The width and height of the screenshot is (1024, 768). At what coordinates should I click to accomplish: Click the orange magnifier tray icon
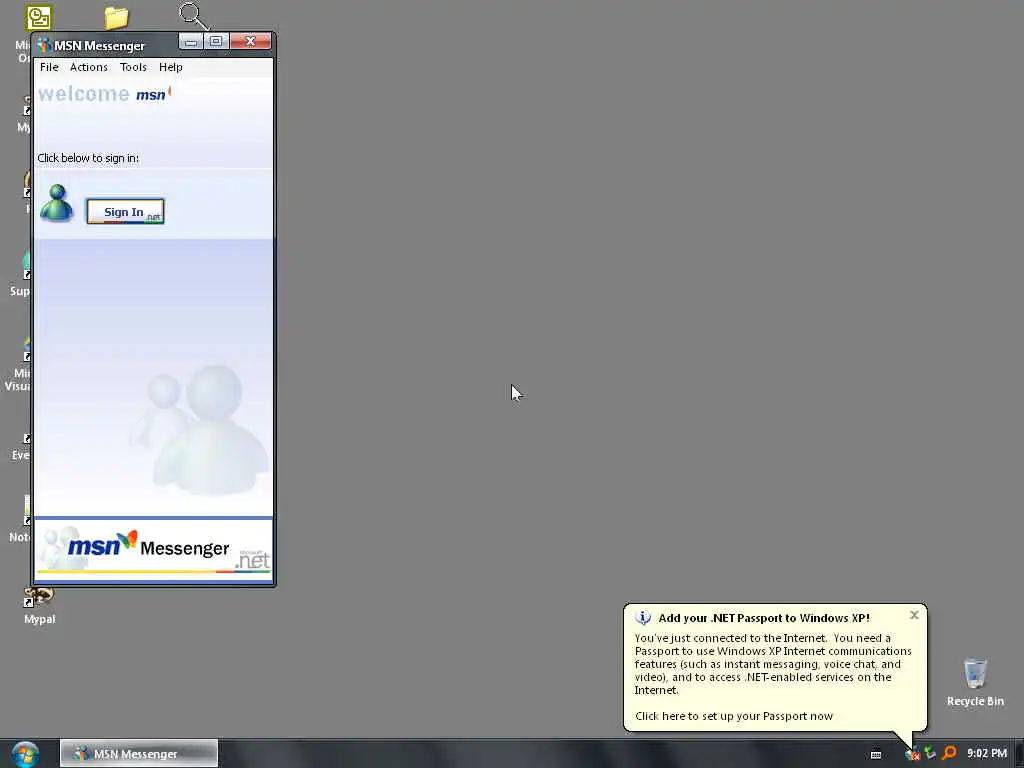949,753
